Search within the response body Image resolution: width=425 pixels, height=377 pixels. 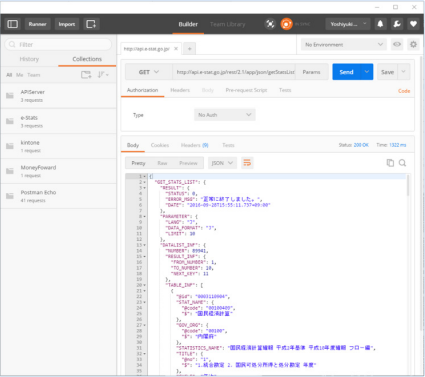[x=402, y=163]
